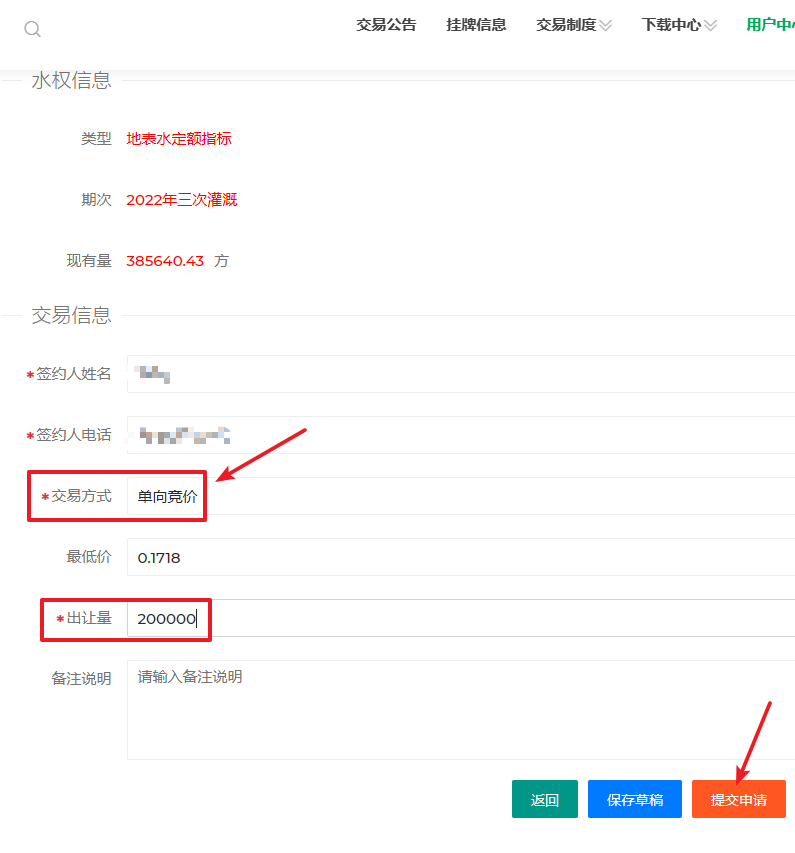Click the 最低价 field showing 0.1718
Viewport: 795px width, 853px height.
460,557
